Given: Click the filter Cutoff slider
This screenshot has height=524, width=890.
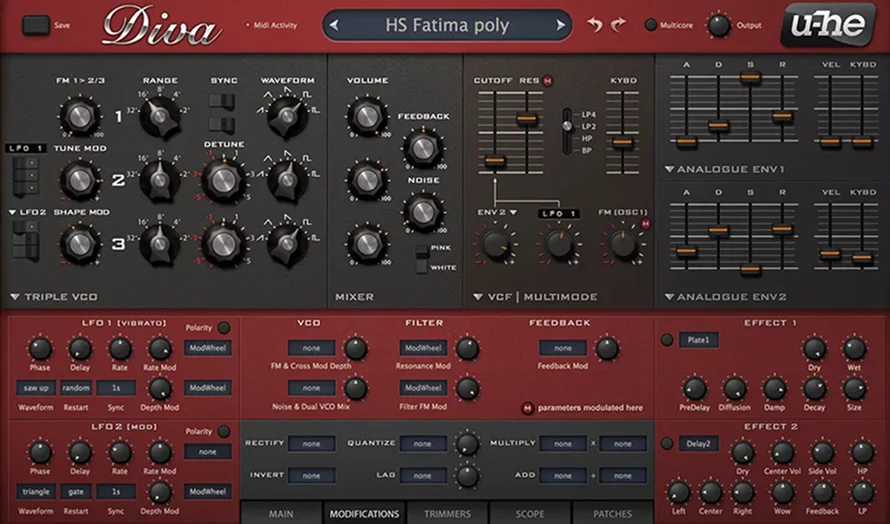Looking at the screenshot, I should point(492,160).
